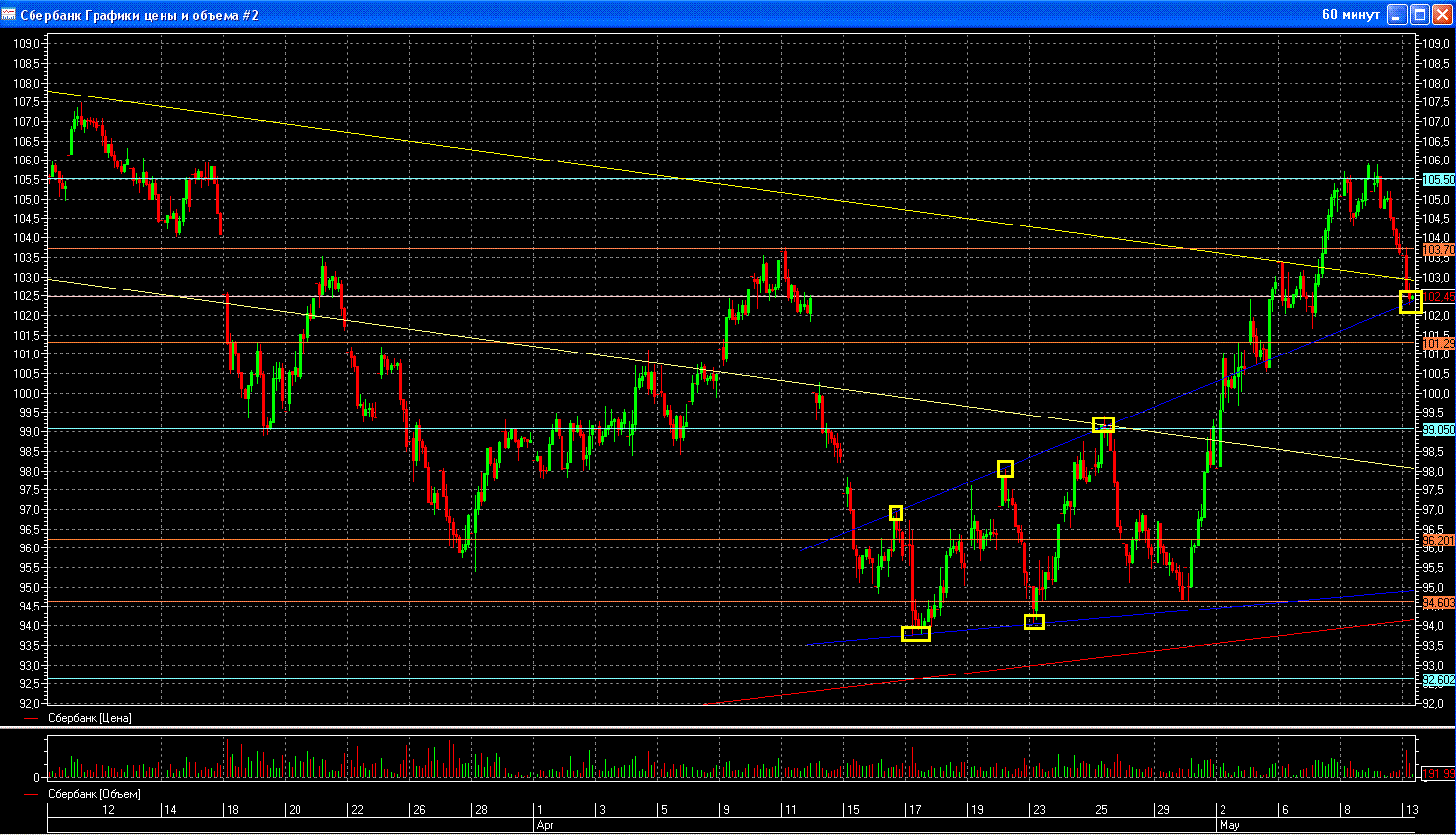Click the chart window icon in title bar
Image resolution: width=1456 pixels, height=835 pixels.
(x=9, y=14)
